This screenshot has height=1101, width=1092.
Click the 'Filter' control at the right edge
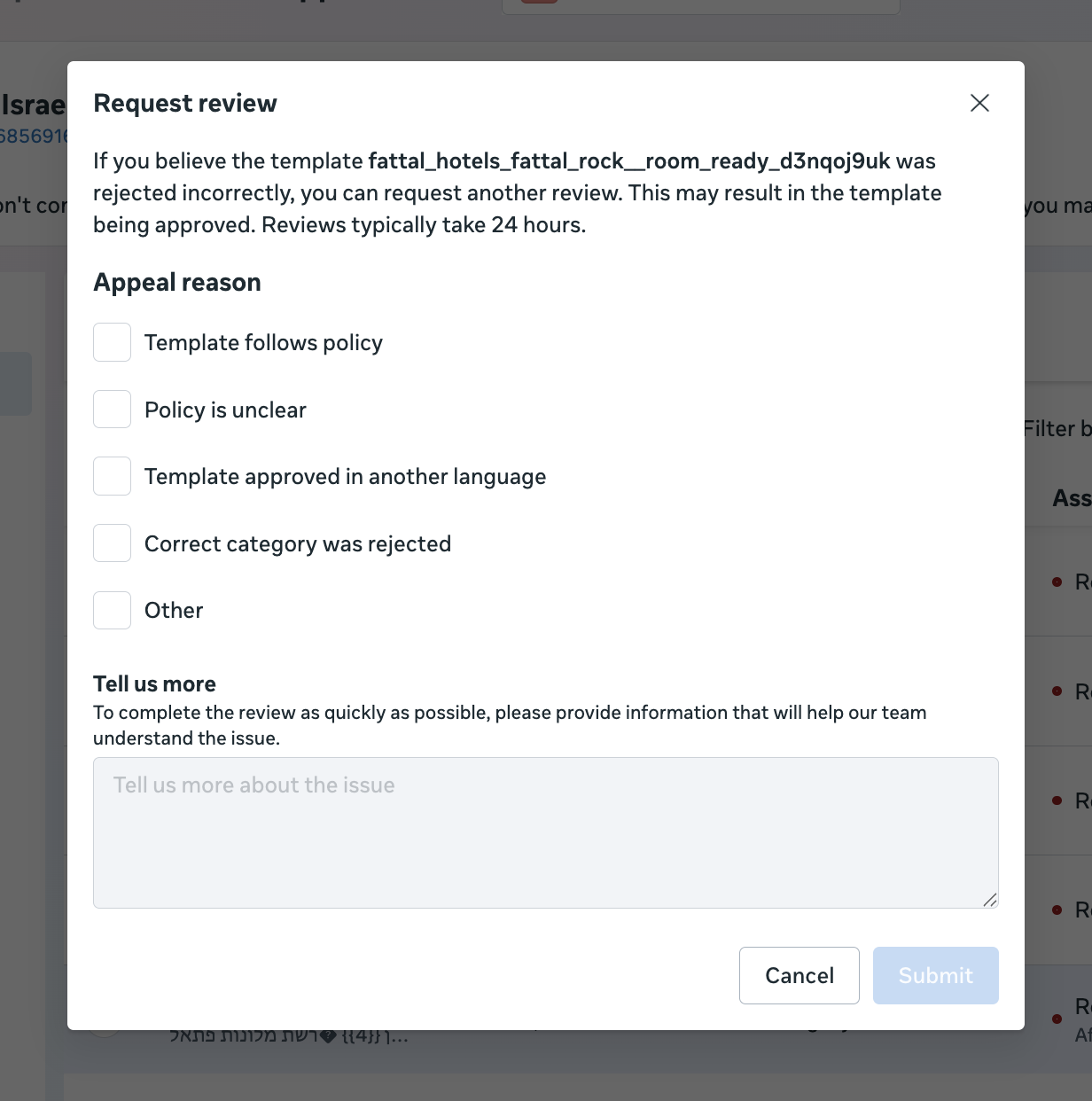1057,429
